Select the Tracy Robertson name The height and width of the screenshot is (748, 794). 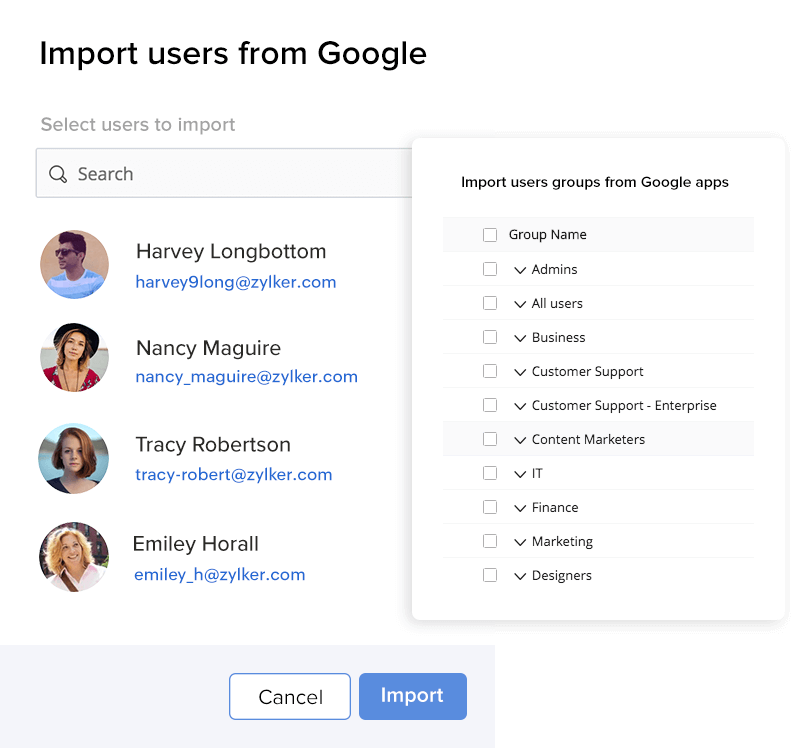[x=213, y=445]
